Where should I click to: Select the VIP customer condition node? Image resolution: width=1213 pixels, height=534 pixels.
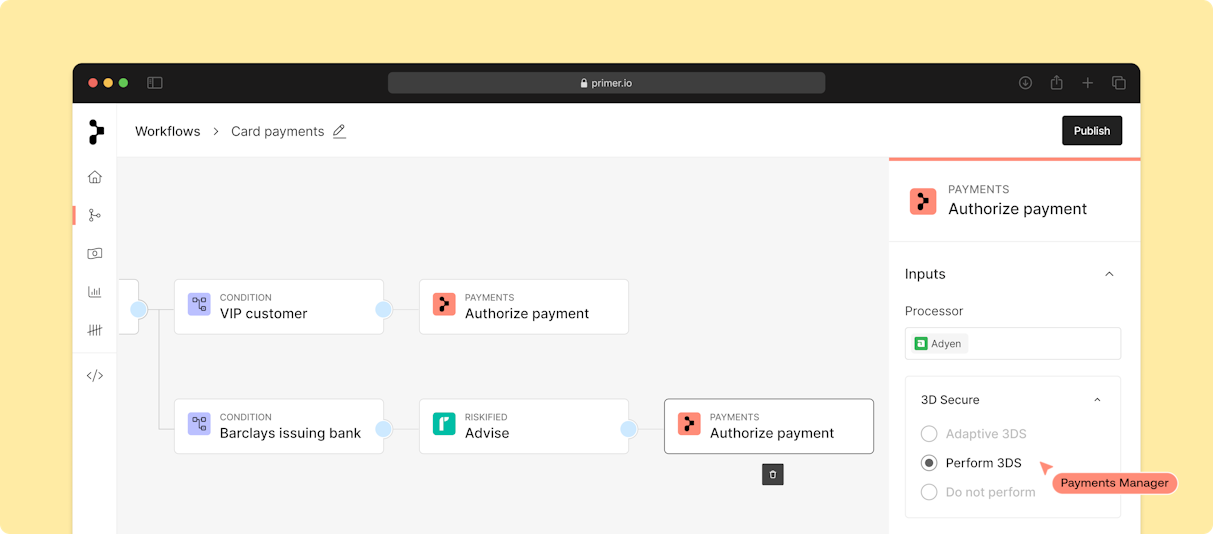[279, 306]
